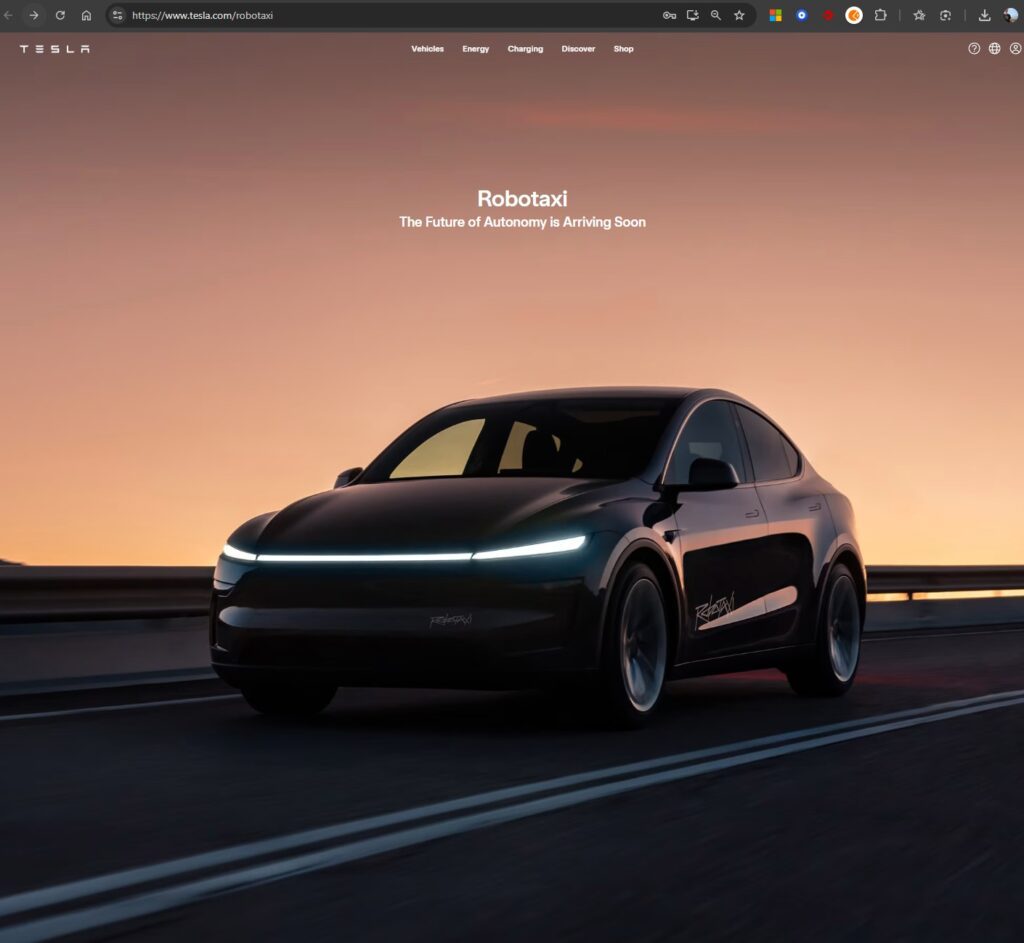This screenshot has width=1024, height=943.
Task: Open the orange circle extension icon
Action: [854, 15]
